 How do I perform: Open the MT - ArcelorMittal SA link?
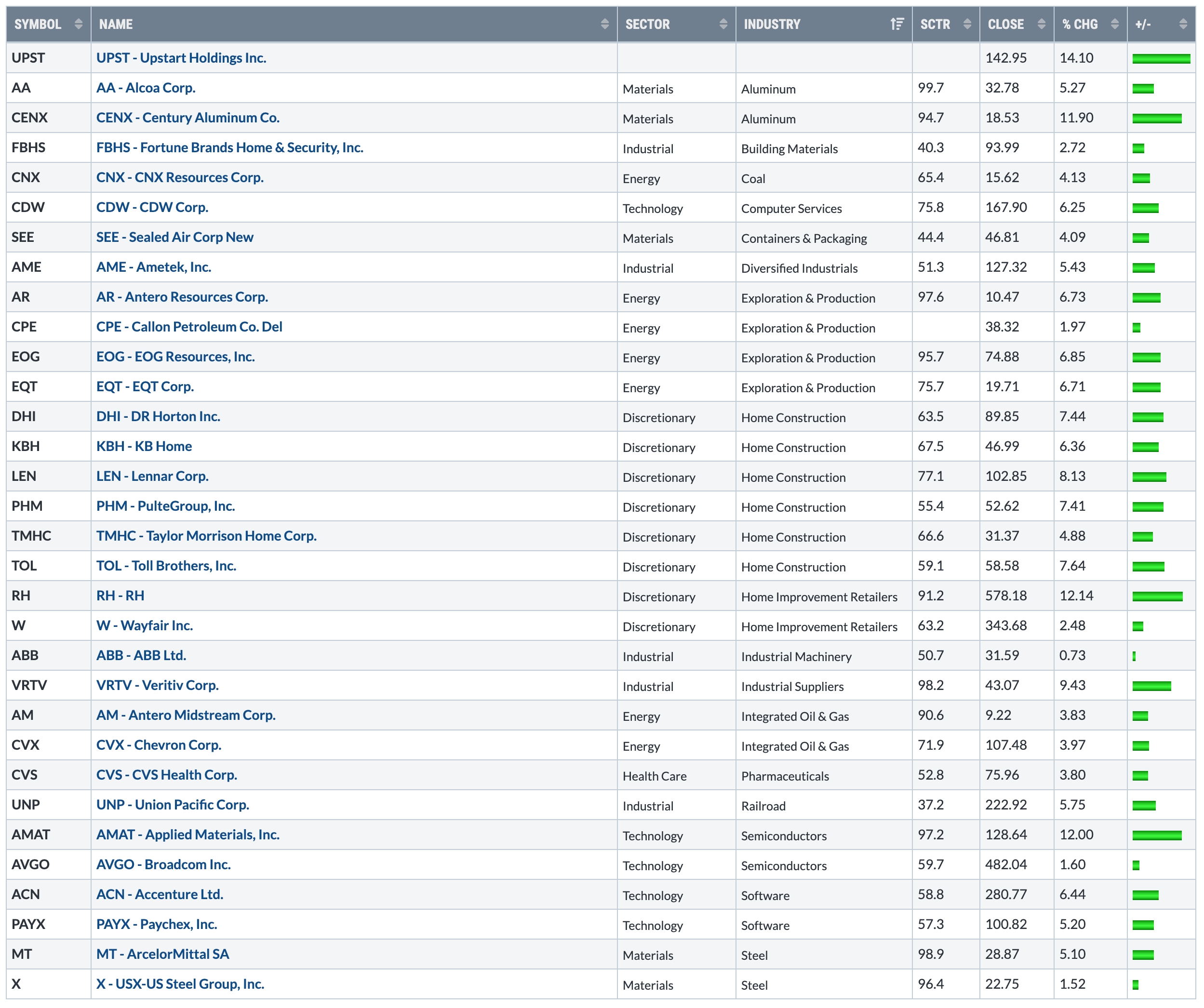click(163, 954)
